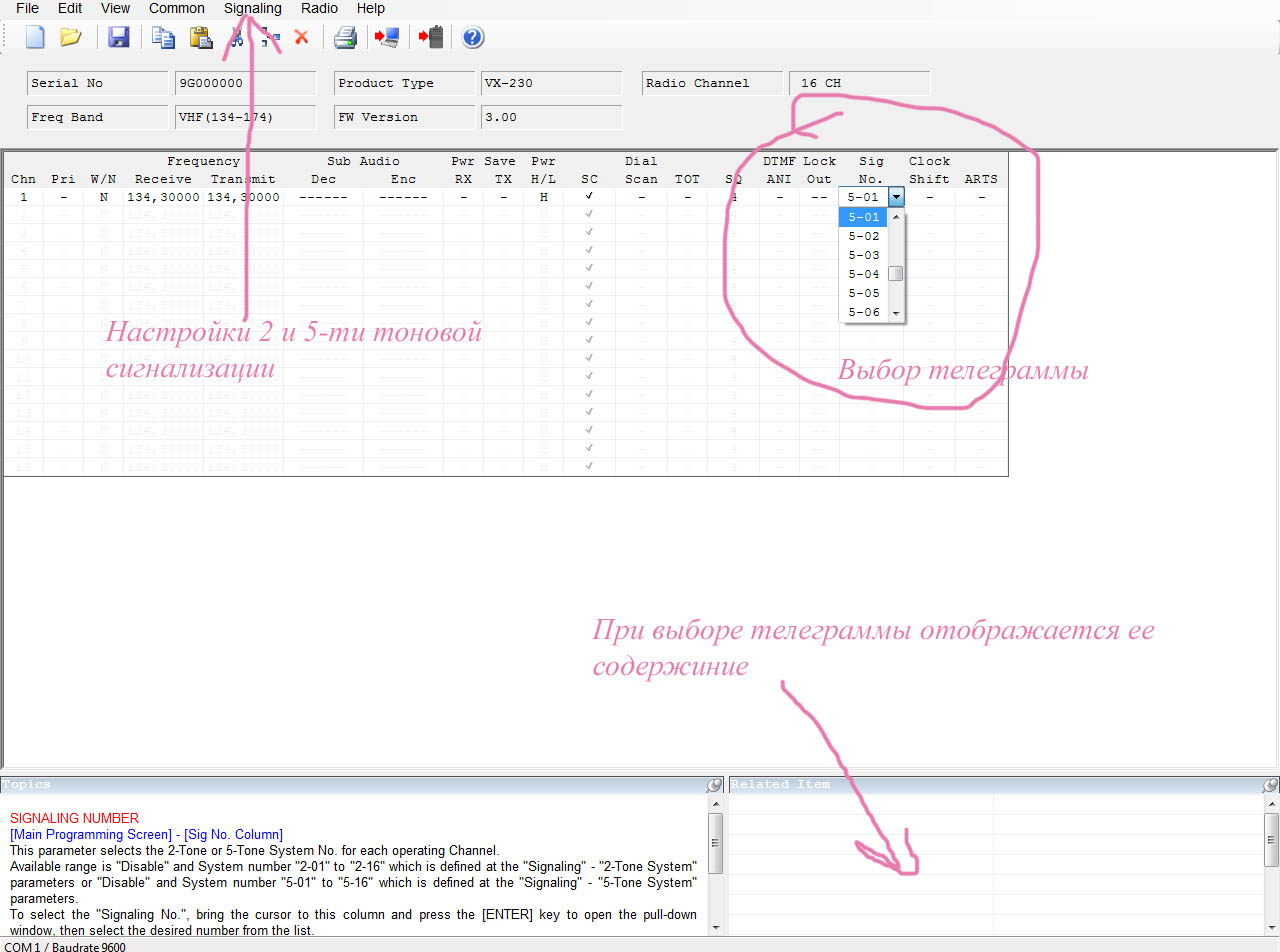Click the Radio Channel value 16 CH
Viewport: 1280px width, 952px height.
click(x=860, y=83)
